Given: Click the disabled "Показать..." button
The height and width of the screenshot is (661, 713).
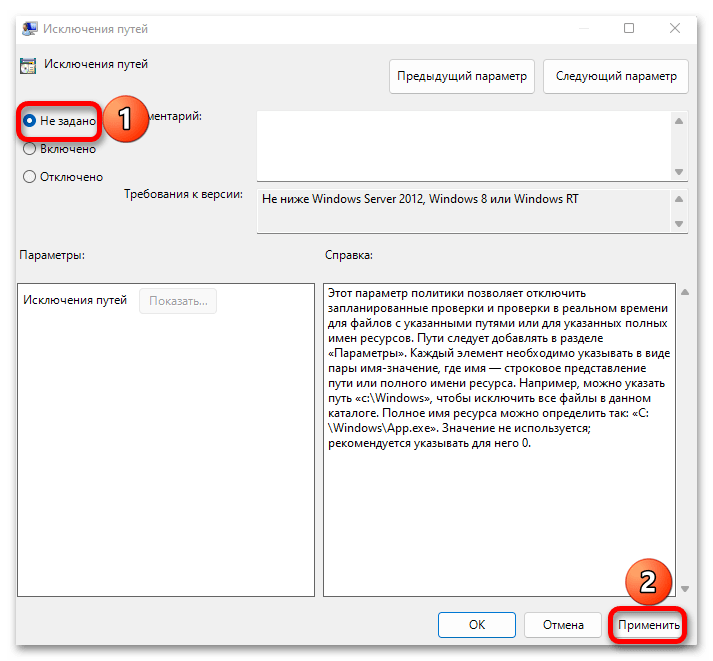Looking at the screenshot, I should [178, 301].
